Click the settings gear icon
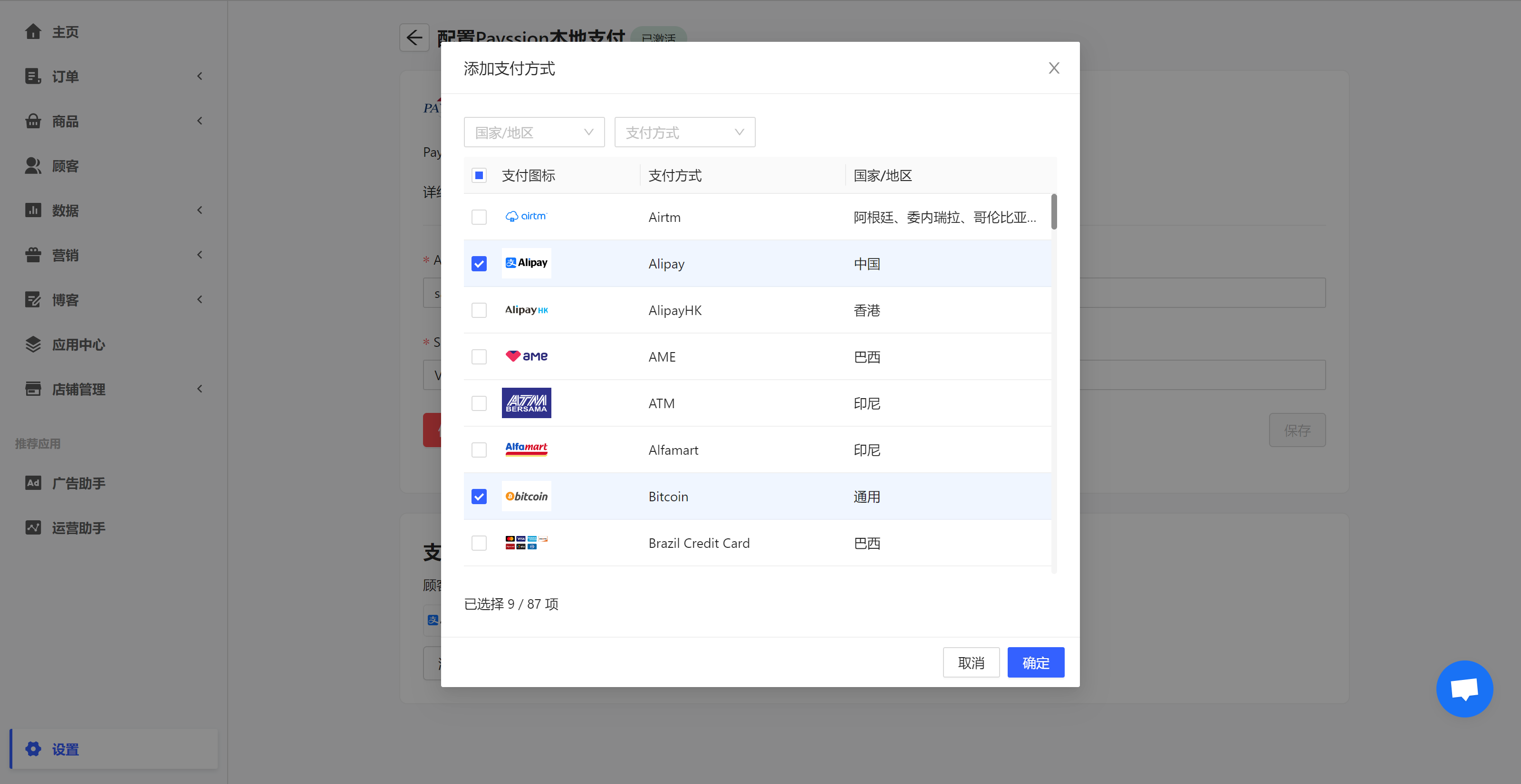 [x=33, y=749]
